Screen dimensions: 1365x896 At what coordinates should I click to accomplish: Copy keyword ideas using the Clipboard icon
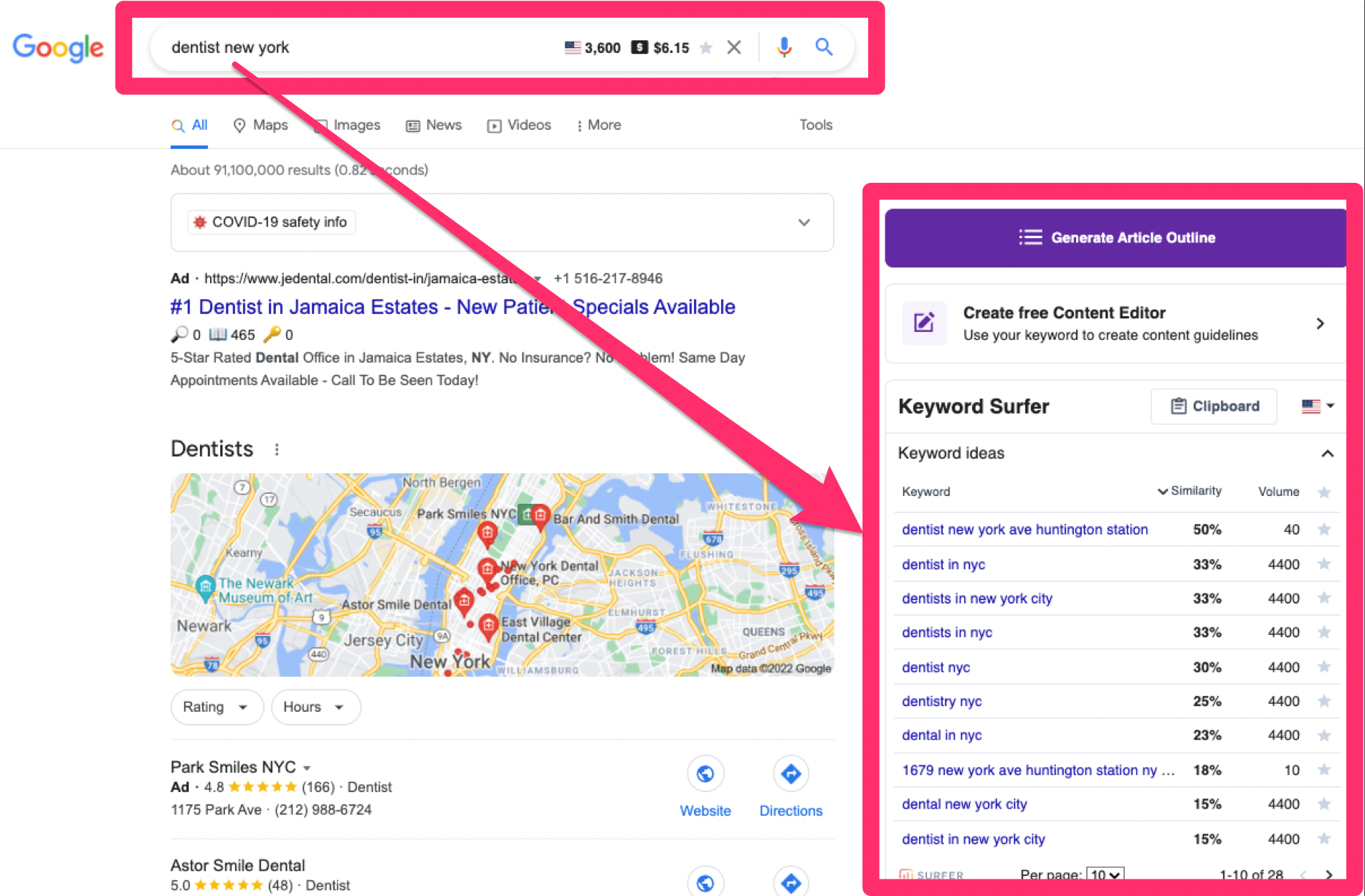click(x=1213, y=406)
